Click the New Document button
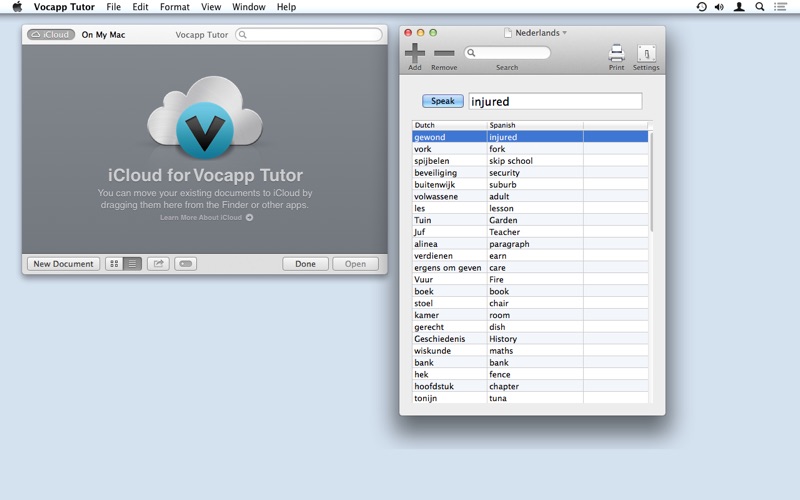The width and height of the screenshot is (800, 500). (x=63, y=264)
